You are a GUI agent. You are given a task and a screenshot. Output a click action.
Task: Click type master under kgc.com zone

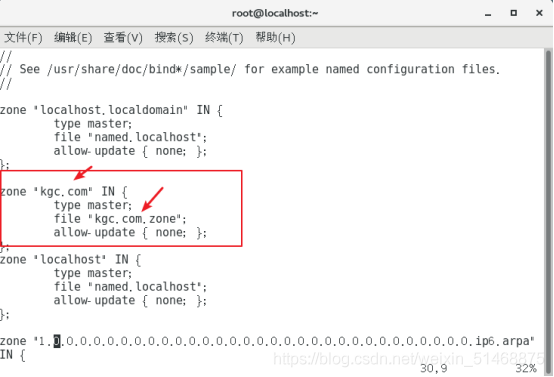click(x=93, y=205)
